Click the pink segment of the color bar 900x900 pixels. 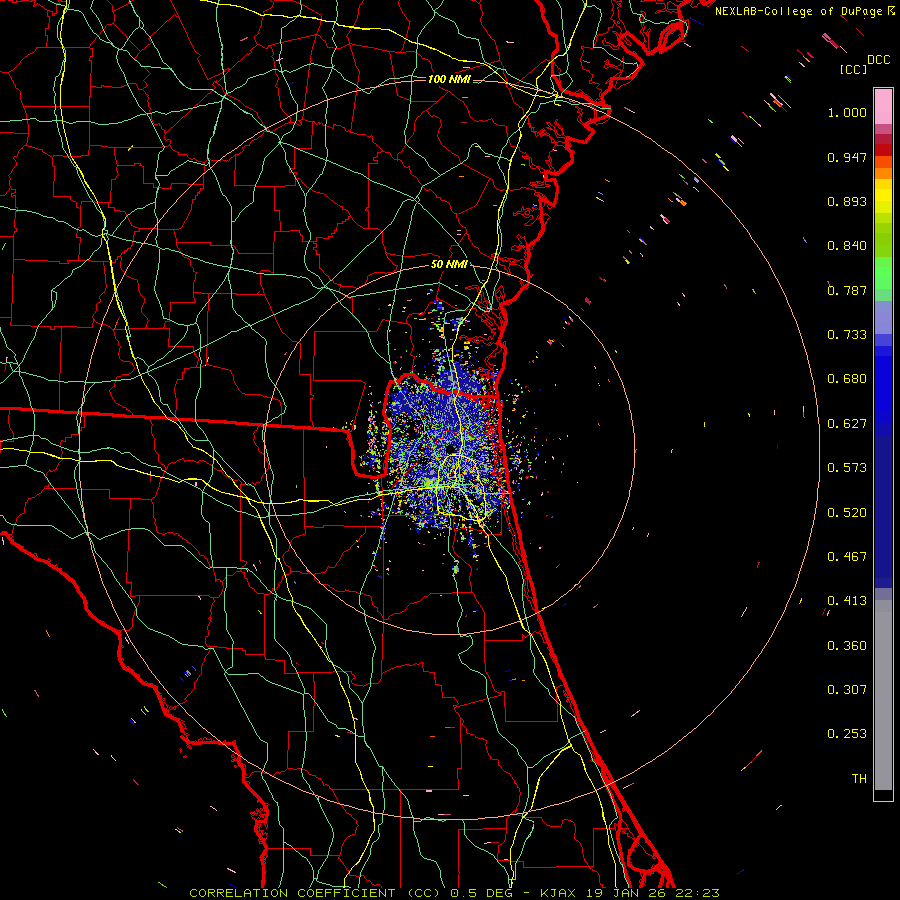[x=883, y=107]
